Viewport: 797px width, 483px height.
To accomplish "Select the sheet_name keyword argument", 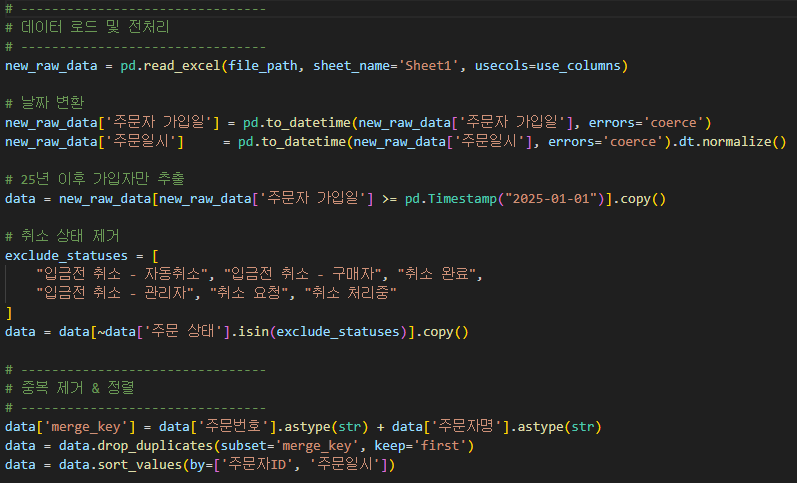I will [351, 66].
